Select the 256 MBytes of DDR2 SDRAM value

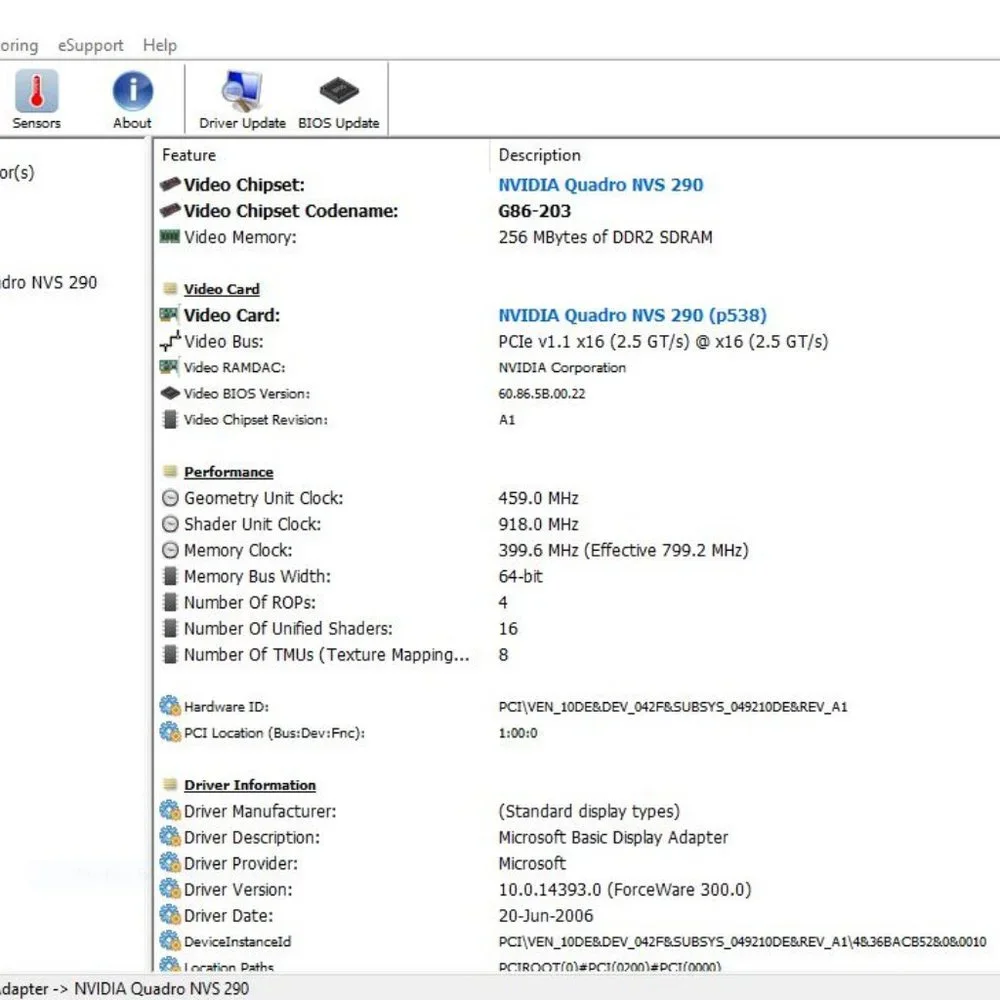pyautogui.click(x=605, y=237)
